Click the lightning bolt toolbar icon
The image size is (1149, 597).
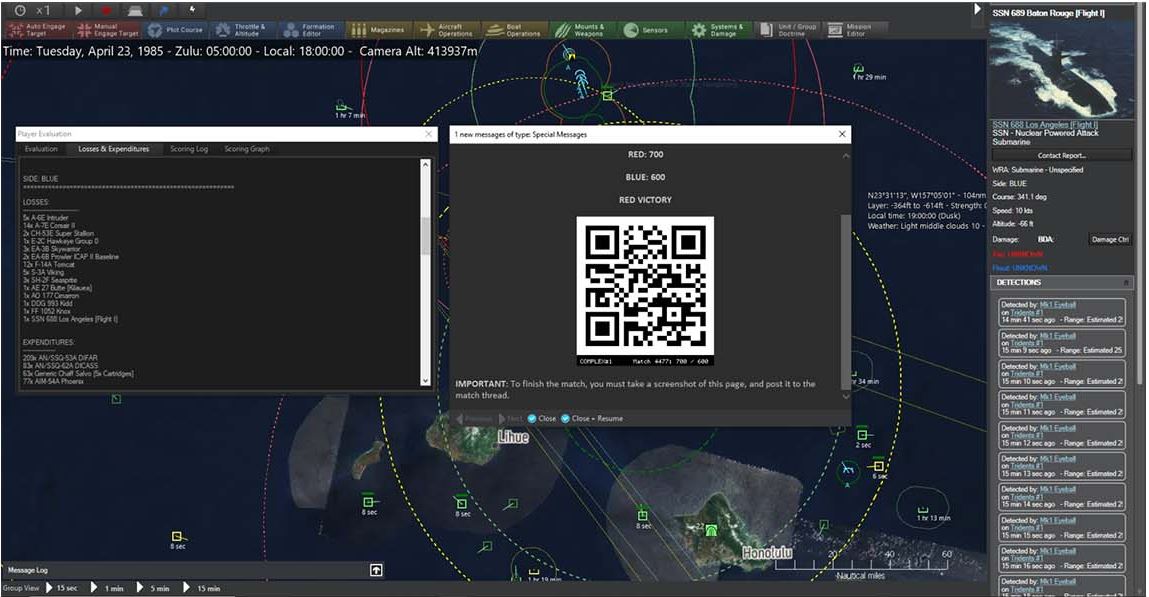click(192, 10)
